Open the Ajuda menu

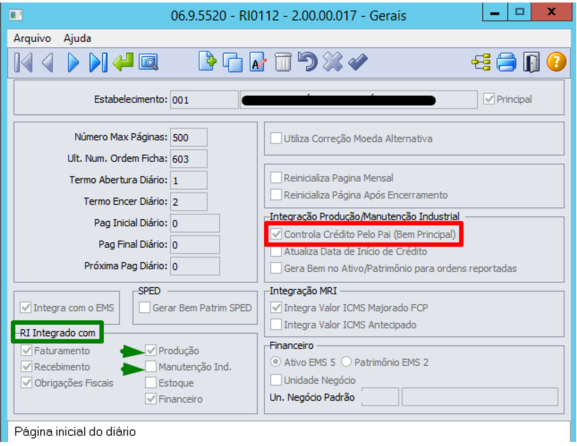[x=77, y=38]
